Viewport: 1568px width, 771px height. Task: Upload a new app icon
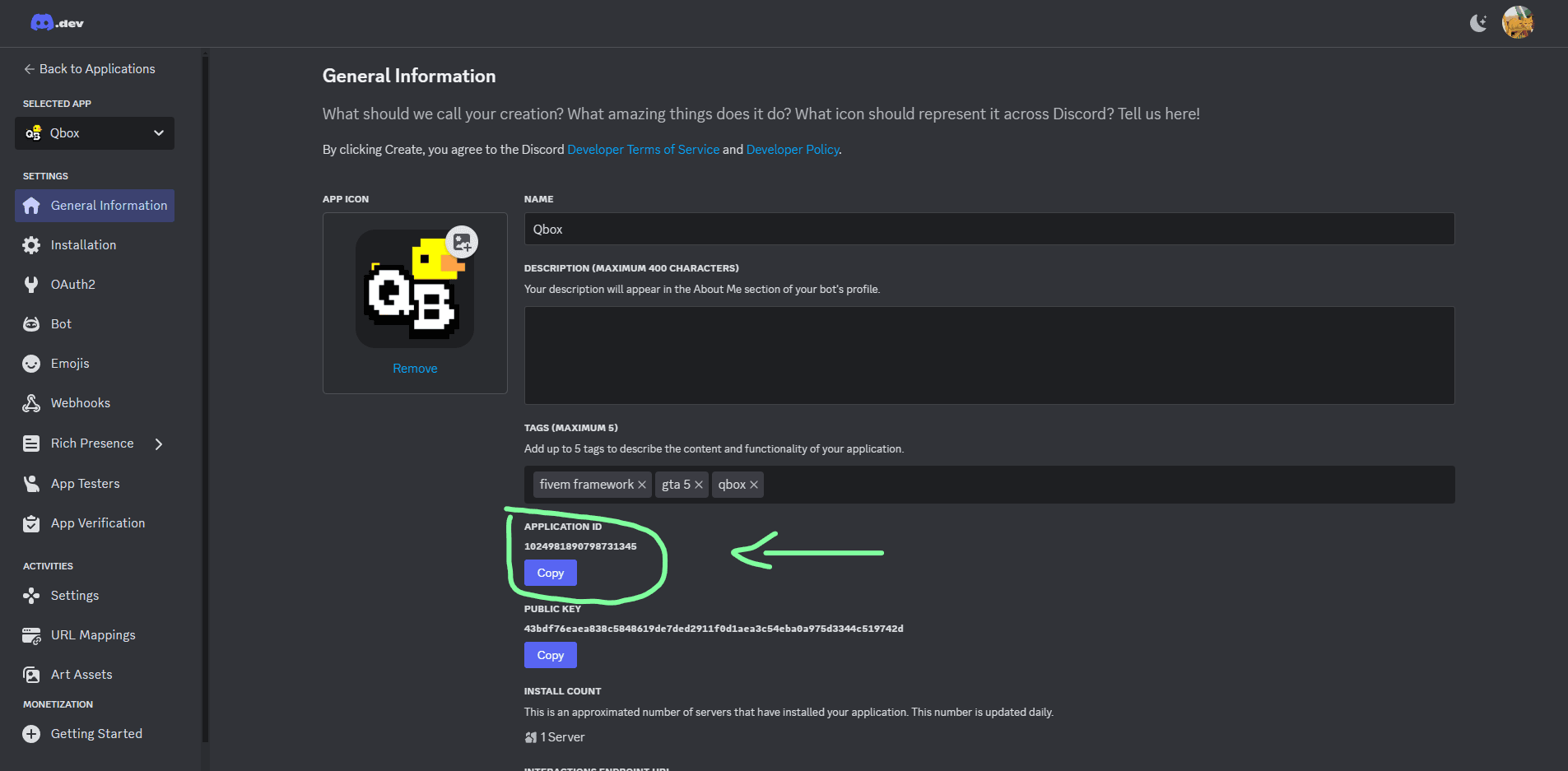462,241
